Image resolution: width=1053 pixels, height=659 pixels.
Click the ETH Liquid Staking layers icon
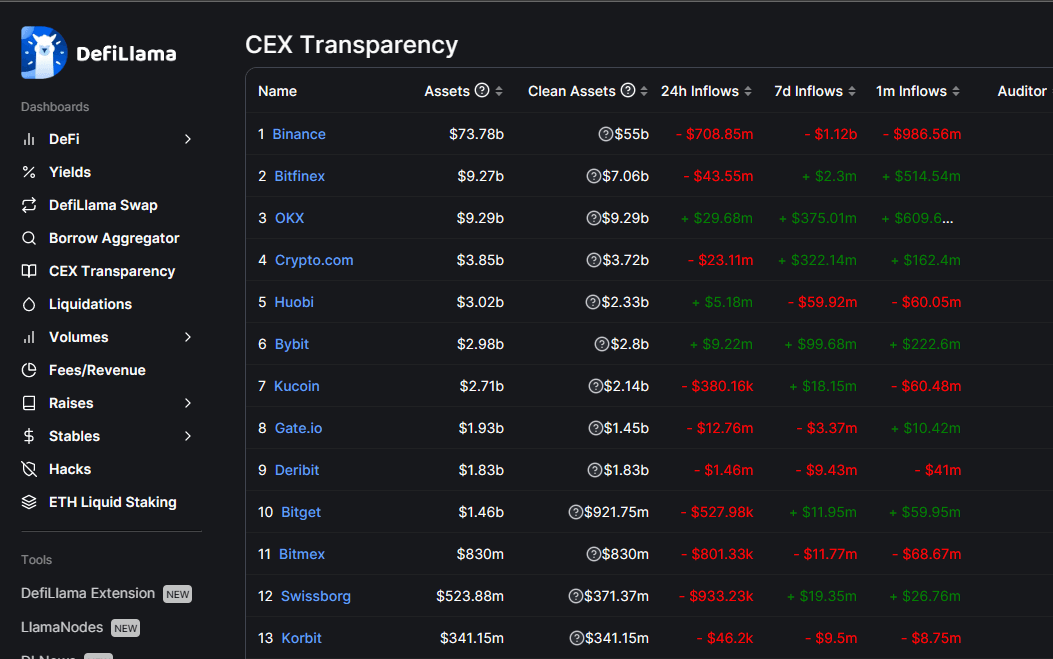click(x=29, y=502)
